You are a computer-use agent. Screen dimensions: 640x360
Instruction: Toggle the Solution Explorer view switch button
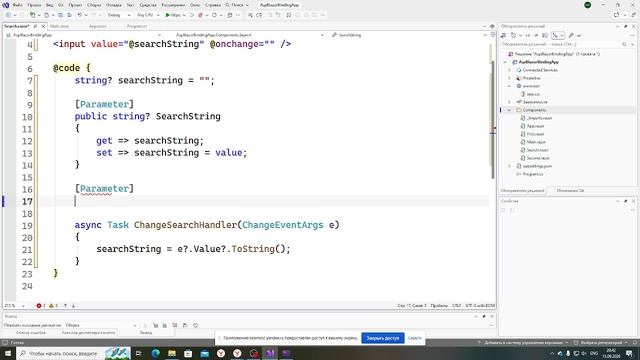coord(558,36)
